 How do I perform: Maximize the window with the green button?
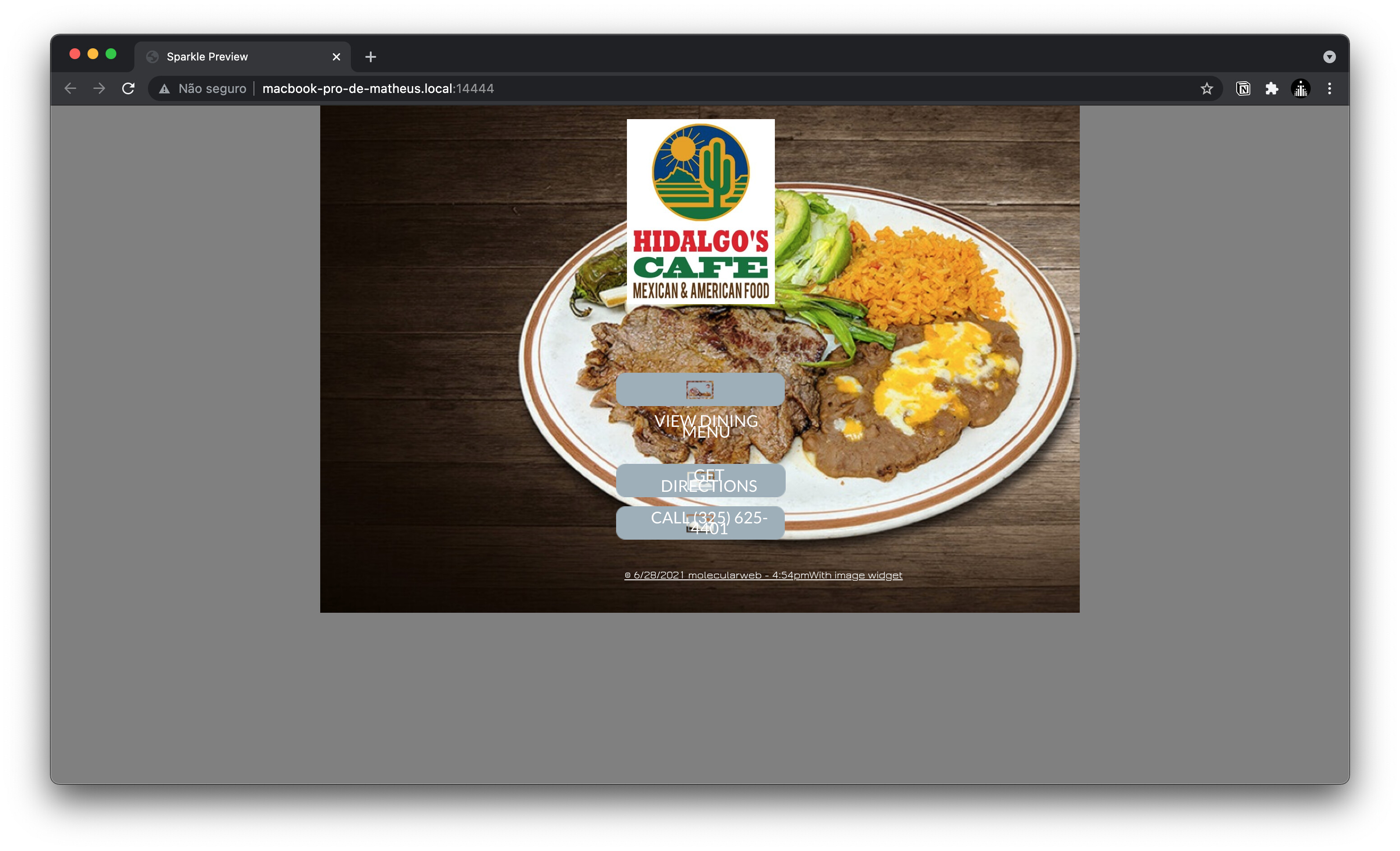pos(111,54)
